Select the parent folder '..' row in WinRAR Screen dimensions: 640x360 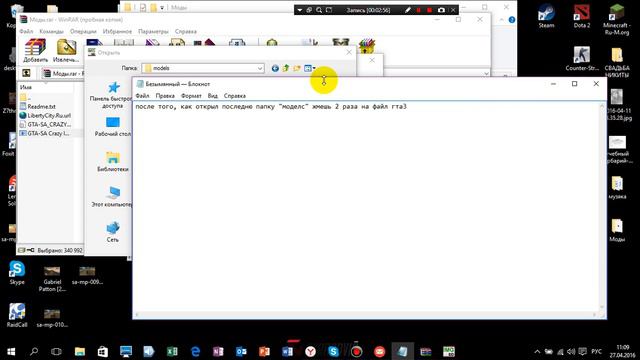click(25, 97)
